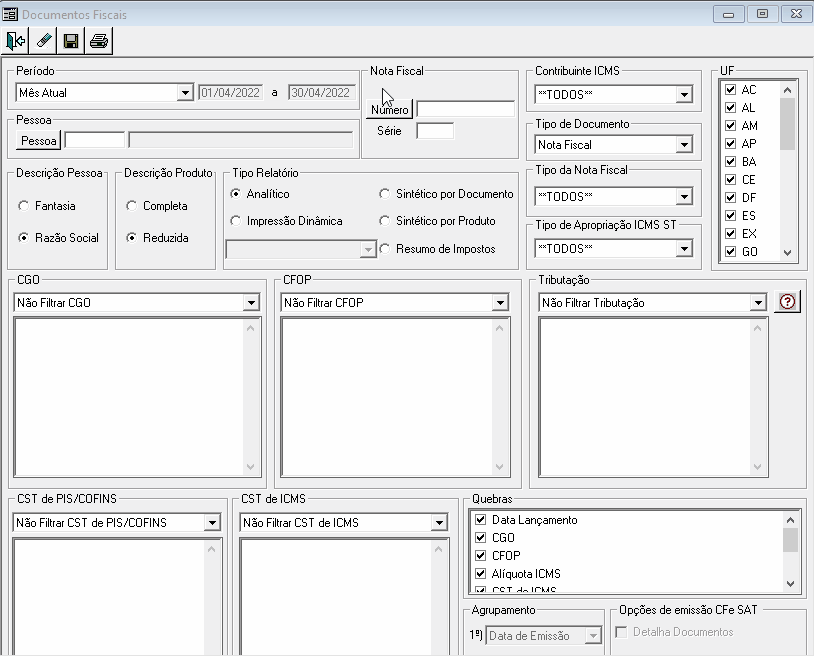The height and width of the screenshot is (656, 814).
Task: Choose Reduzida product description
Action: tap(131, 238)
